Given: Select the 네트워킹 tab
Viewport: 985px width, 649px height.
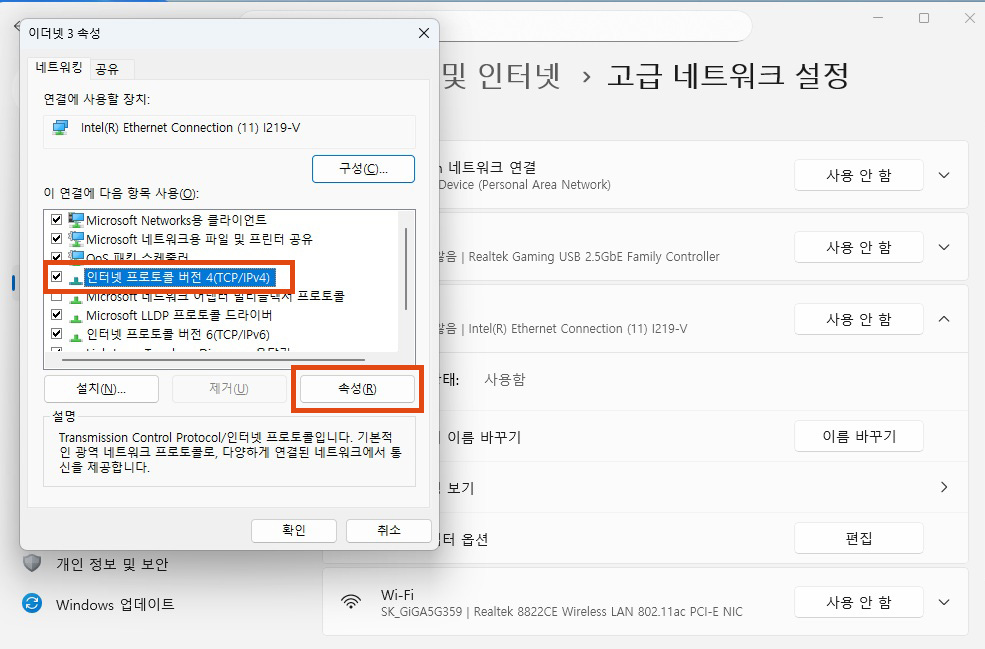Looking at the screenshot, I should [59, 68].
